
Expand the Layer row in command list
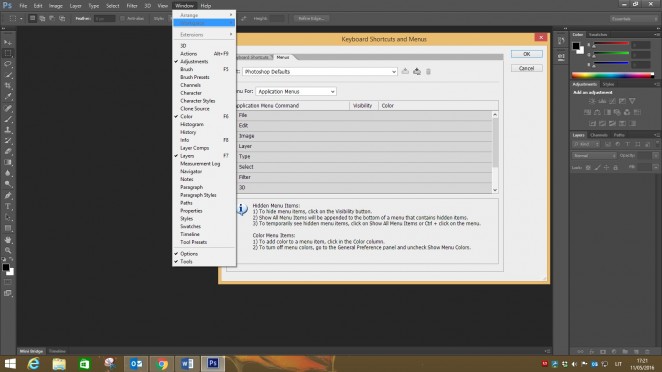tap(363, 146)
